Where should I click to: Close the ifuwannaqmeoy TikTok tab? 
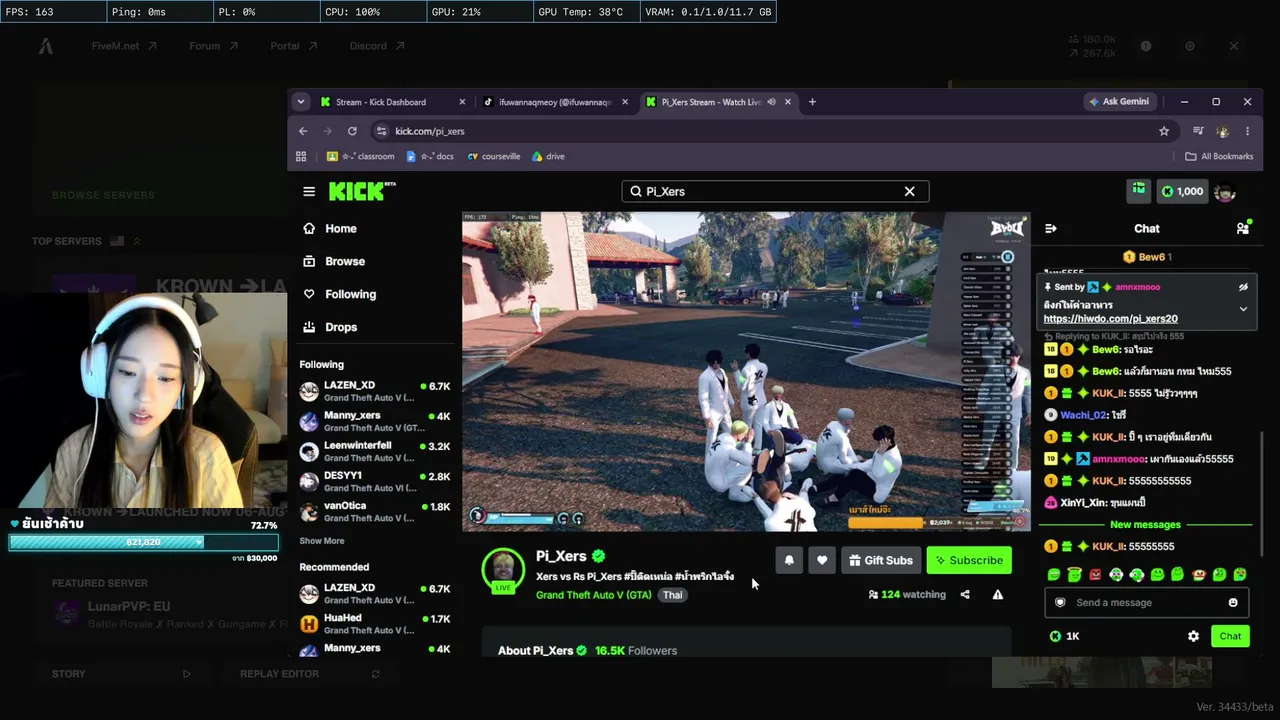click(x=625, y=102)
